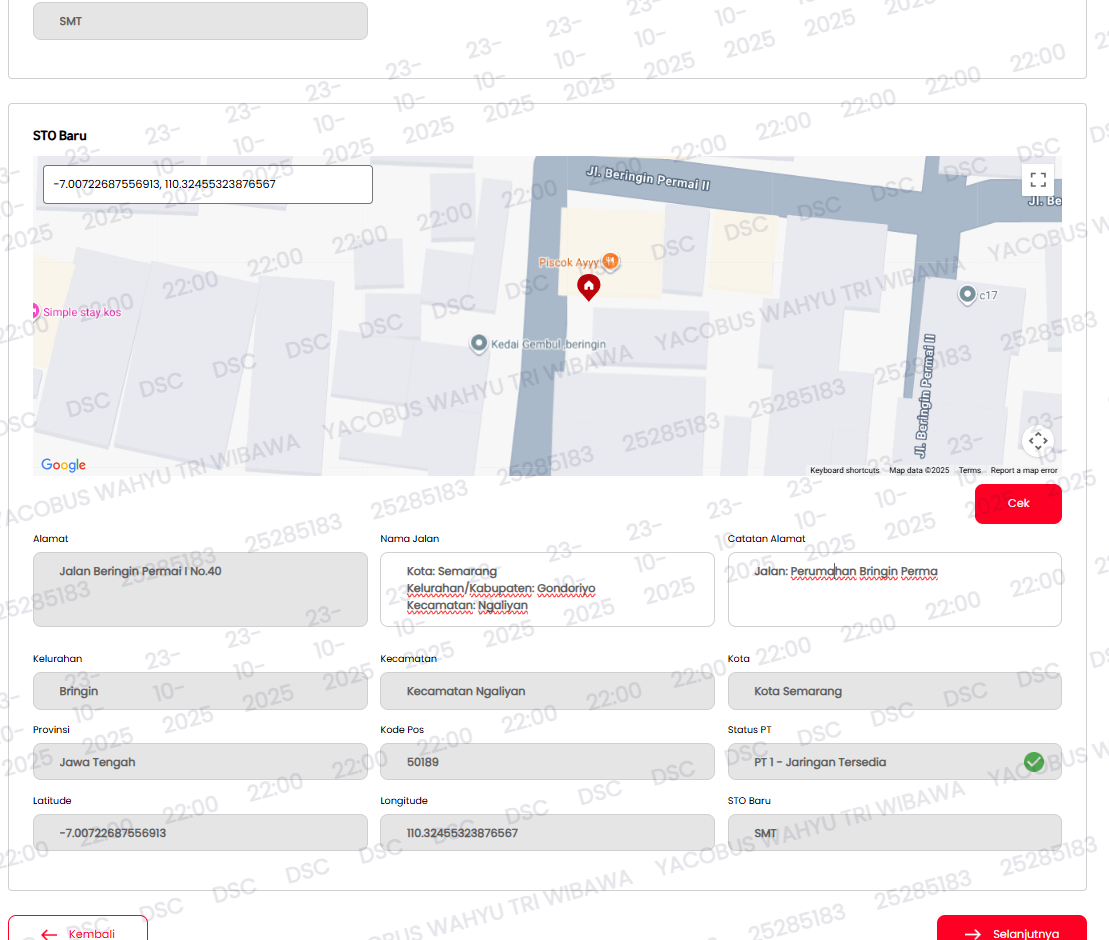Open Report a map error link
The image size is (1109, 940).
coord(1023,470)
